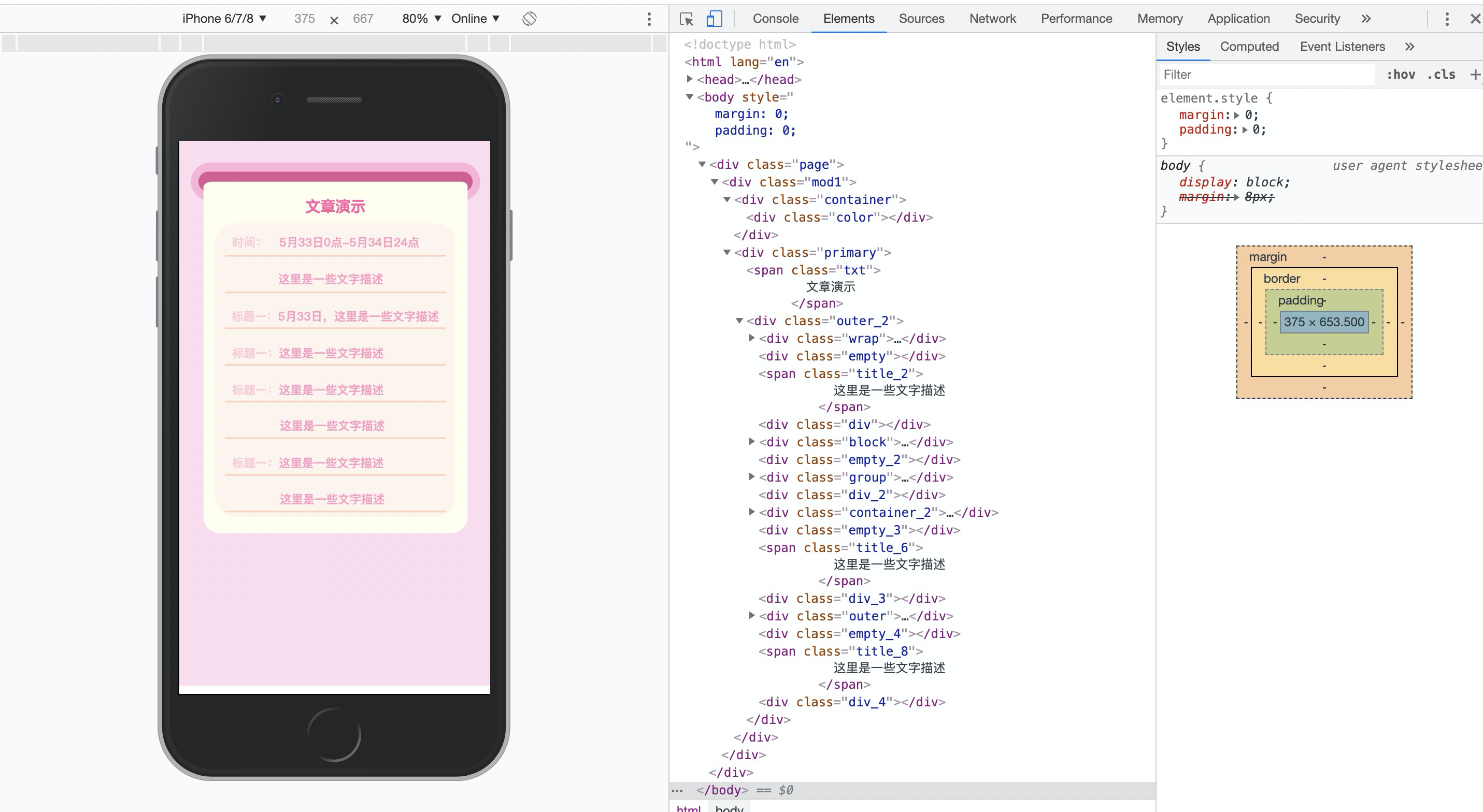The width and height of the screenshot is (1483, 812).
Task: Expand the head element node
Action: click(690, 79)
